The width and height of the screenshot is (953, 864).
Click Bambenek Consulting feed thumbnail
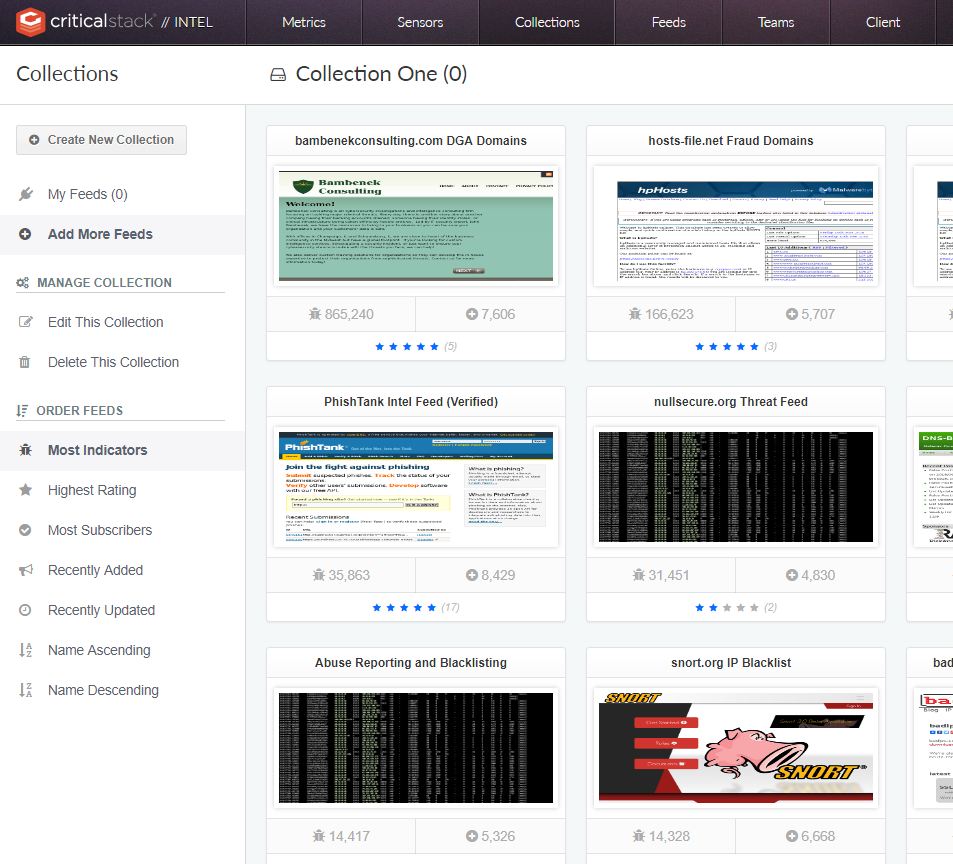point(416,226)
